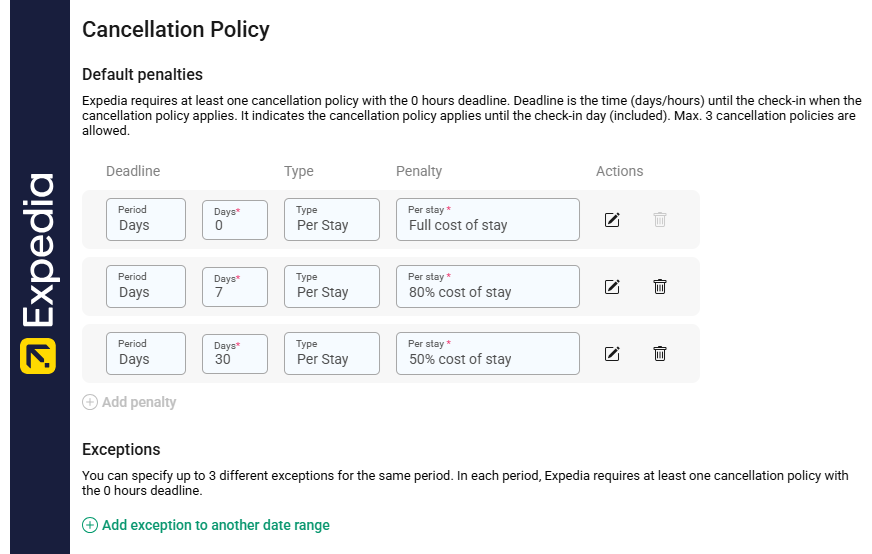Open Type dropdown in the 7 days row
872x554 pixels.
coord(332,286)
